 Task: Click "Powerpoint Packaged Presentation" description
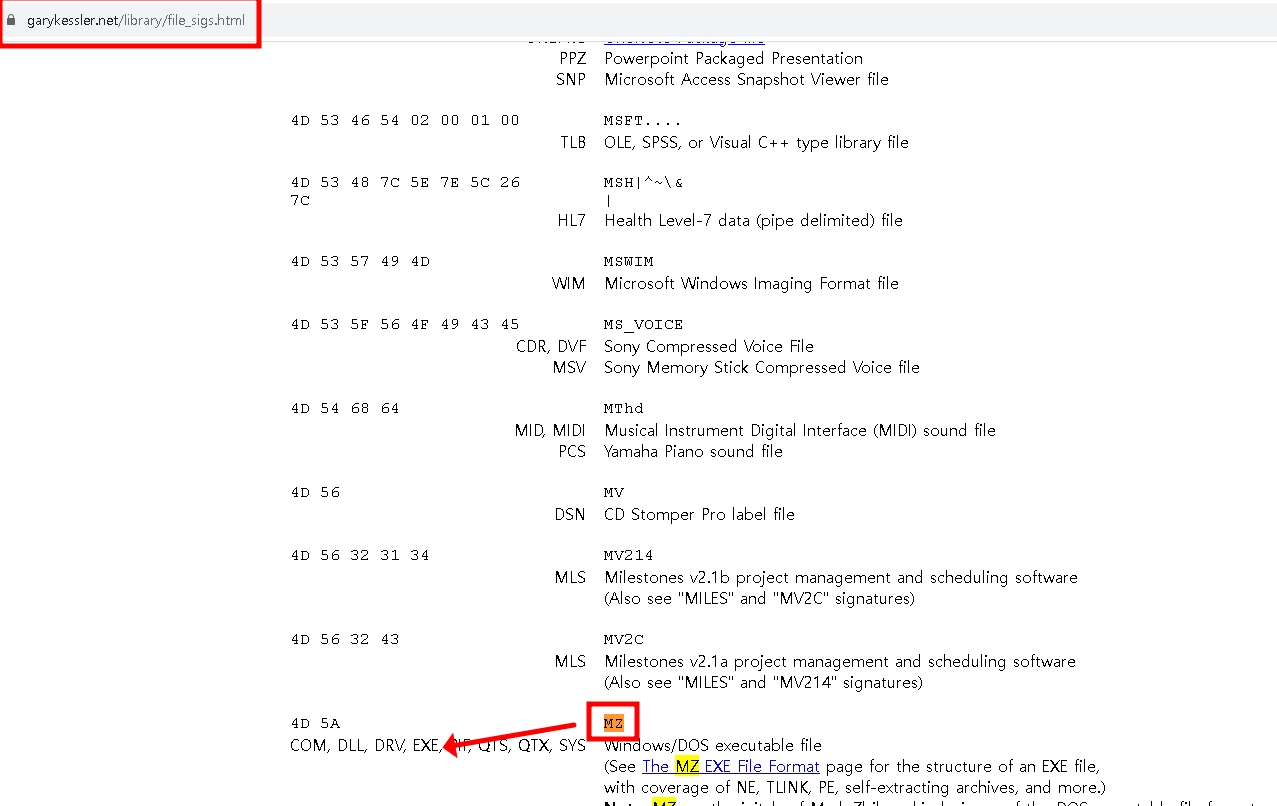tap(733, 58)
